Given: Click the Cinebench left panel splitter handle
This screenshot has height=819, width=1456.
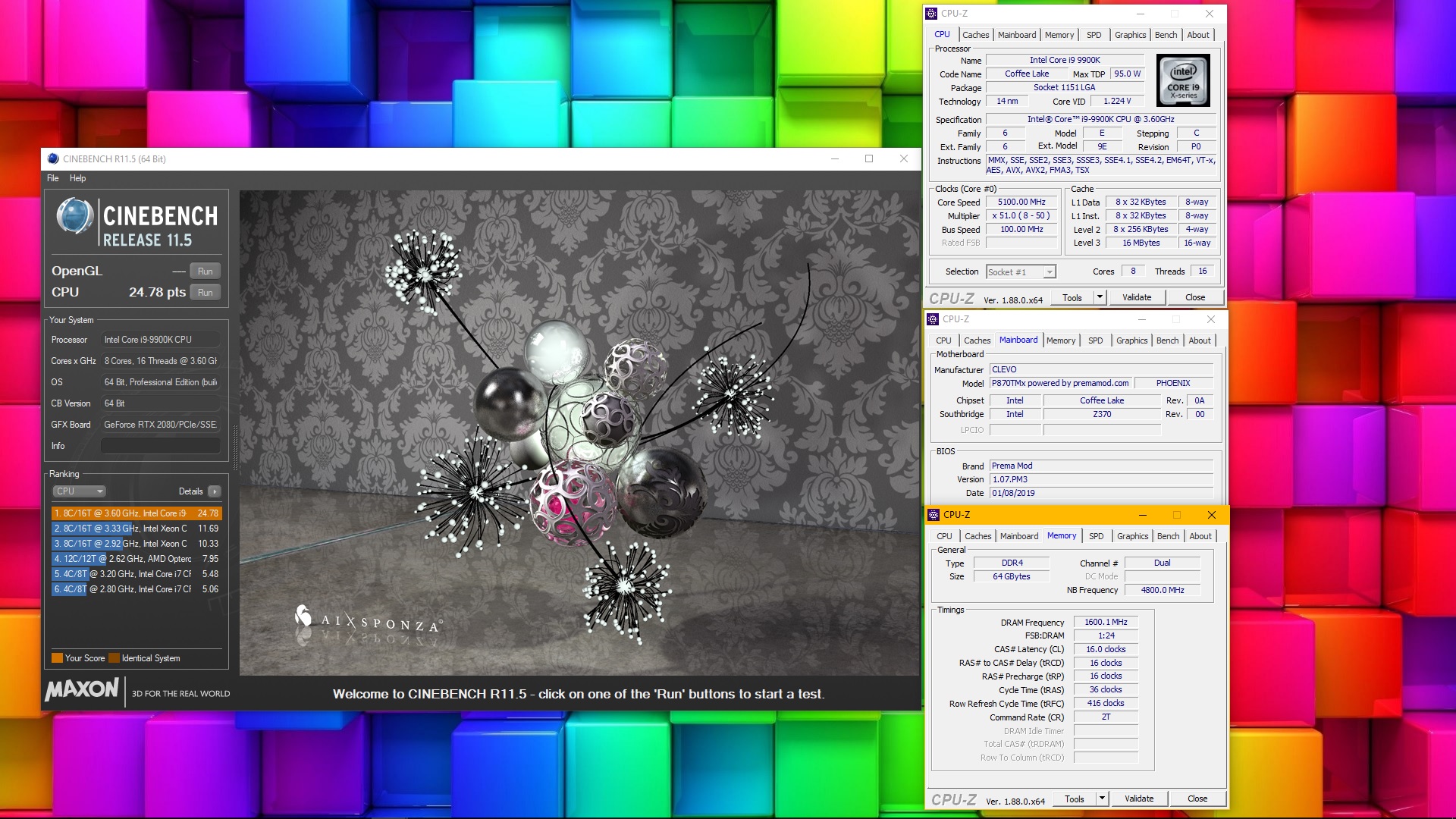Looking at the screenshot, I should tap(235, 447).
